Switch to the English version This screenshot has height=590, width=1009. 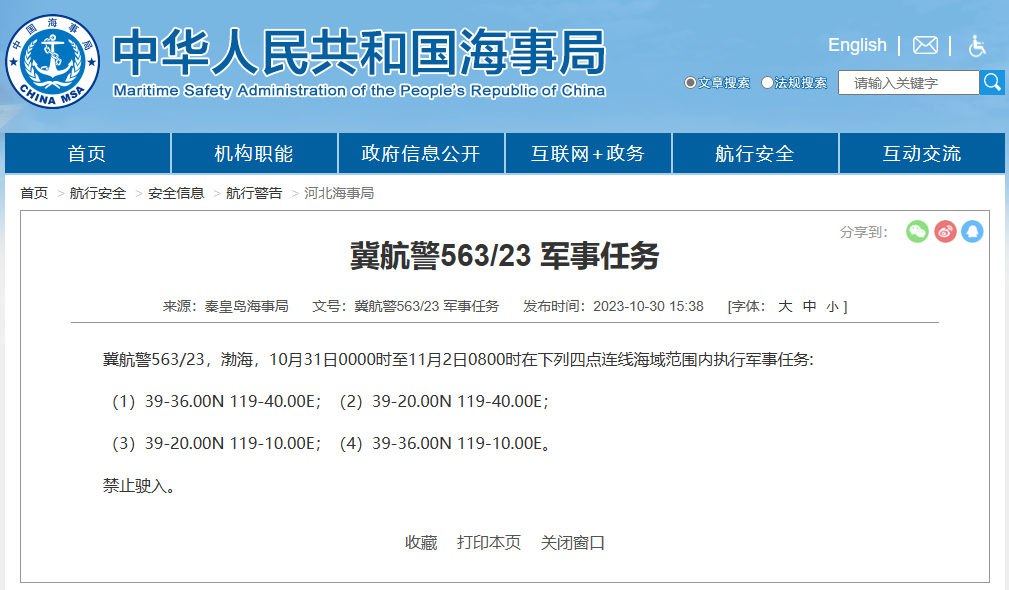pos(857,45)
